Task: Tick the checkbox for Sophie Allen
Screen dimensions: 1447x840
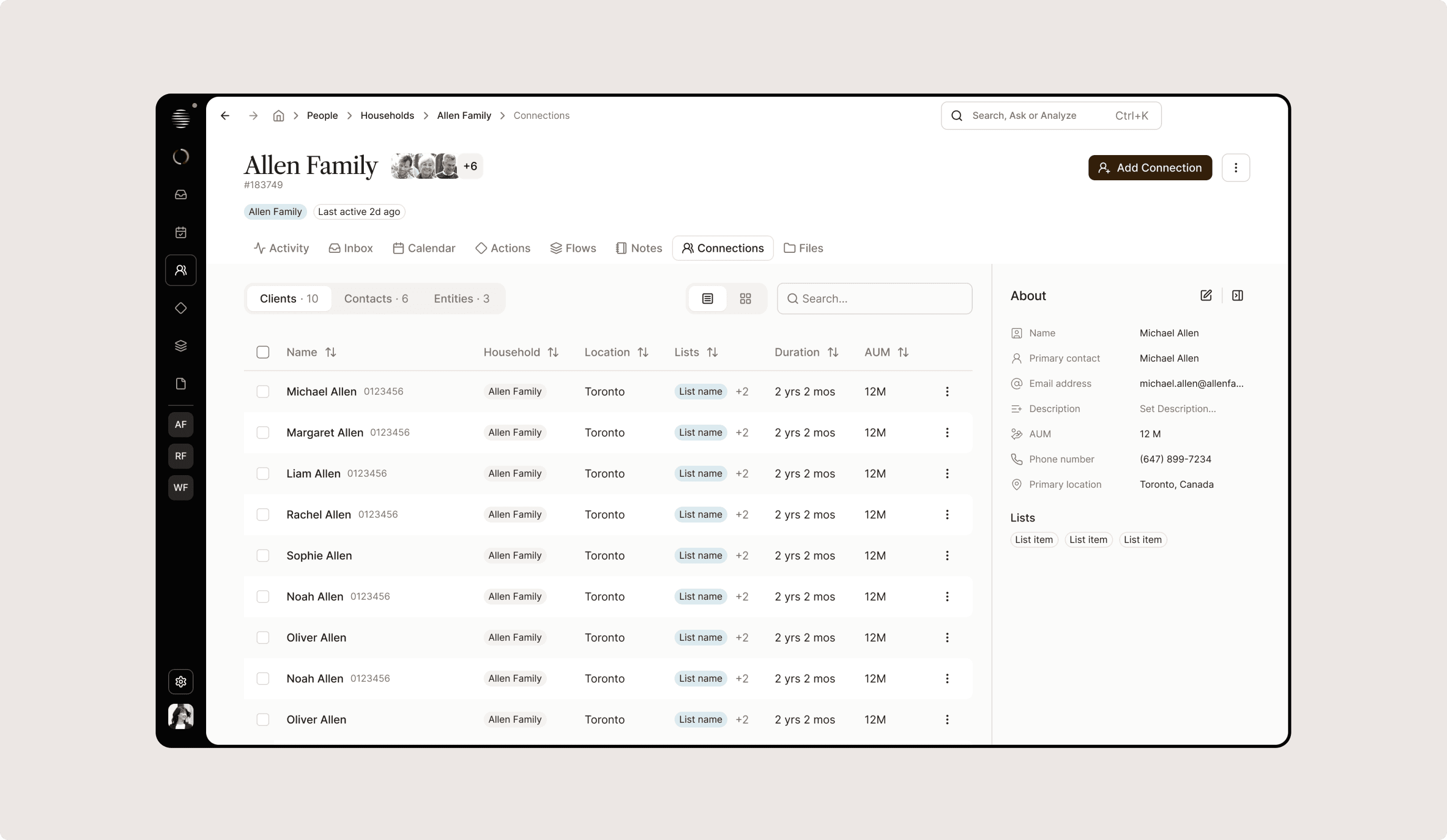Action: (263, 555)
